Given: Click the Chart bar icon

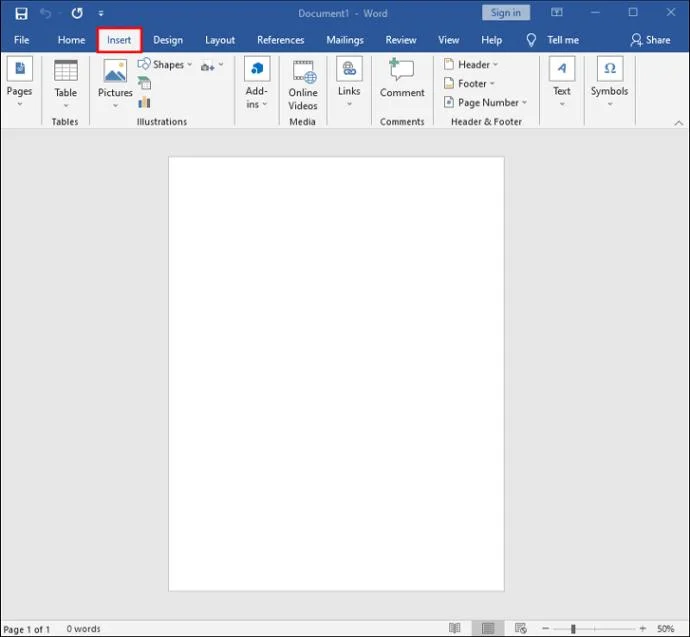Looking at the screenshot, I should (x=144, y=103).
